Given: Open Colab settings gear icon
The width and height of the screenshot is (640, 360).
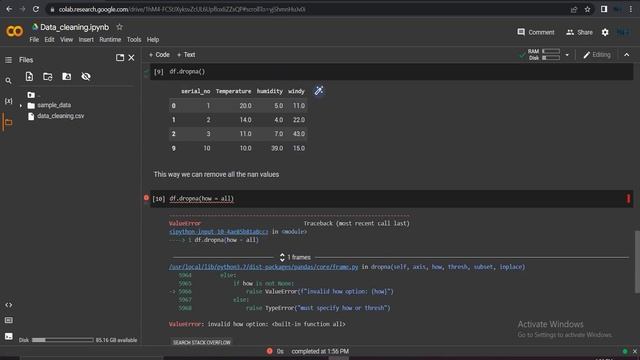Looking at the screenshot, I should (x=605, y=32).
